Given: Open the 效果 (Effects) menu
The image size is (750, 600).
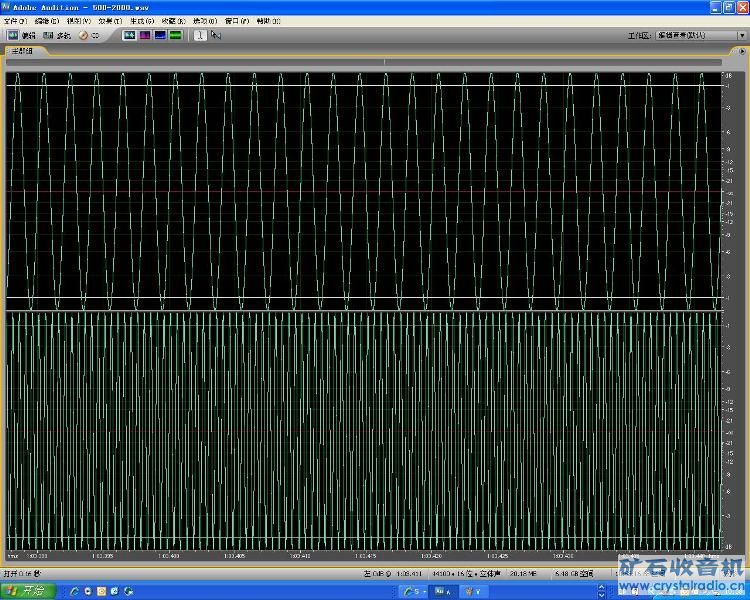Looking at the screenshot, I should tap(110, 21).
